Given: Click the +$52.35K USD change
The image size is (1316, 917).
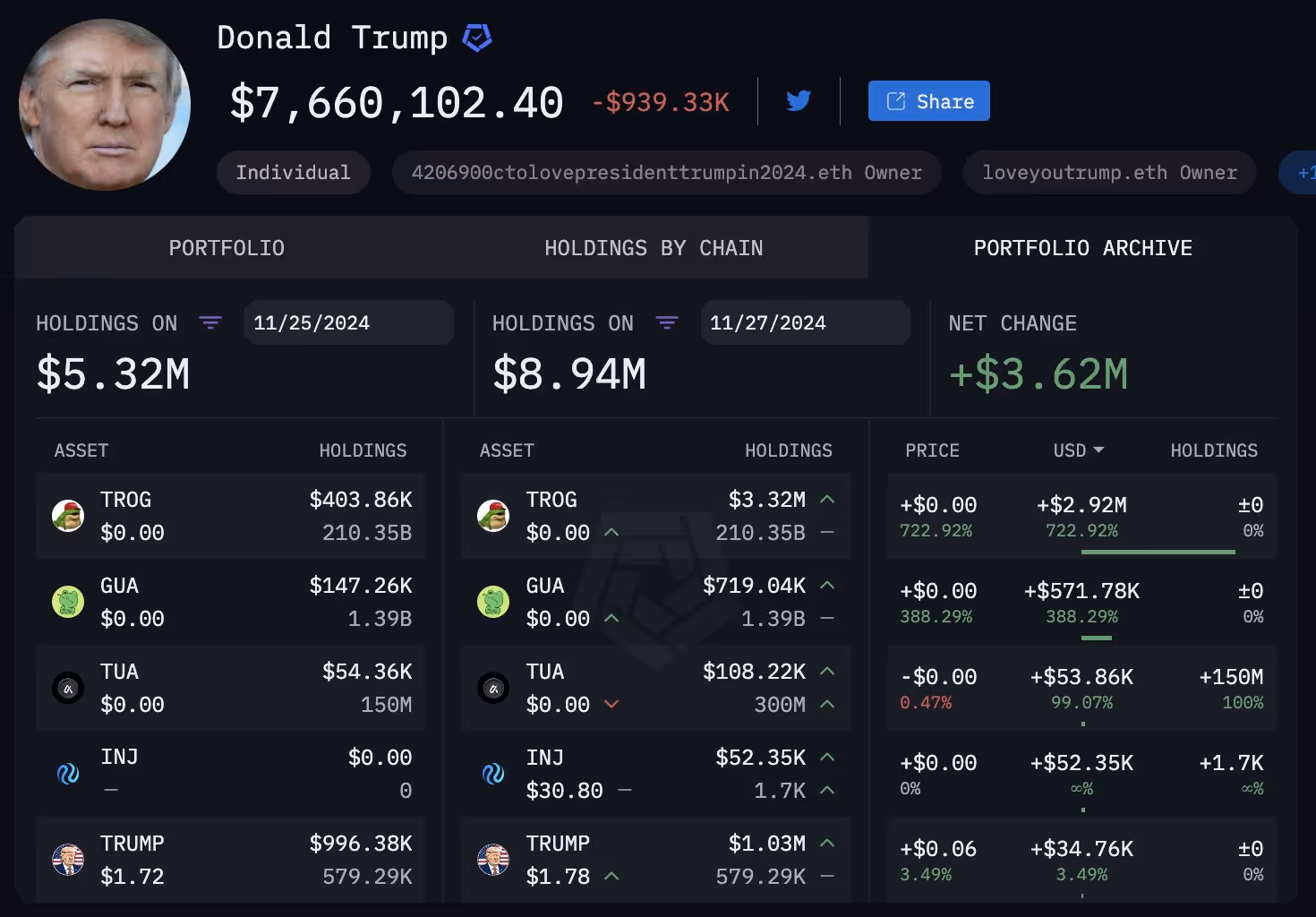Looking at the screenshot, I should click(1081, 763).
